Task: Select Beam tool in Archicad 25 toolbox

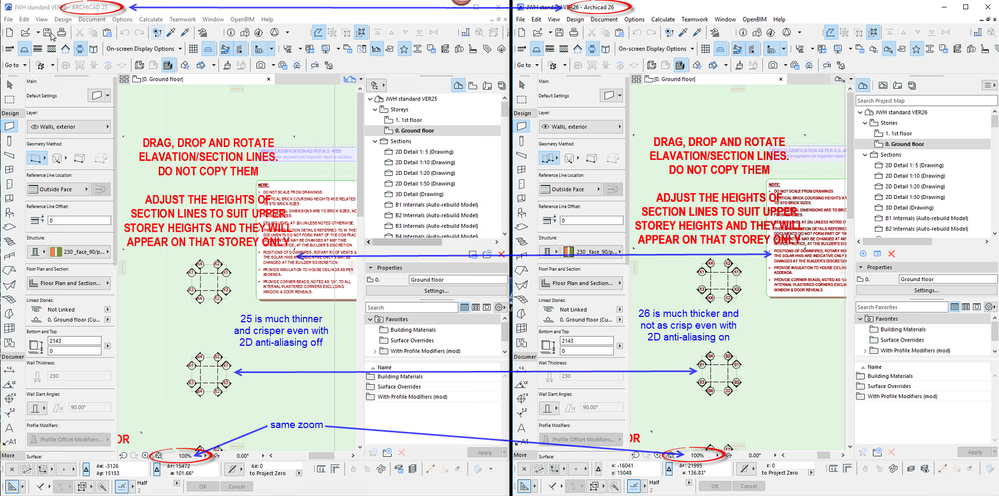Action: pos(10,155)
